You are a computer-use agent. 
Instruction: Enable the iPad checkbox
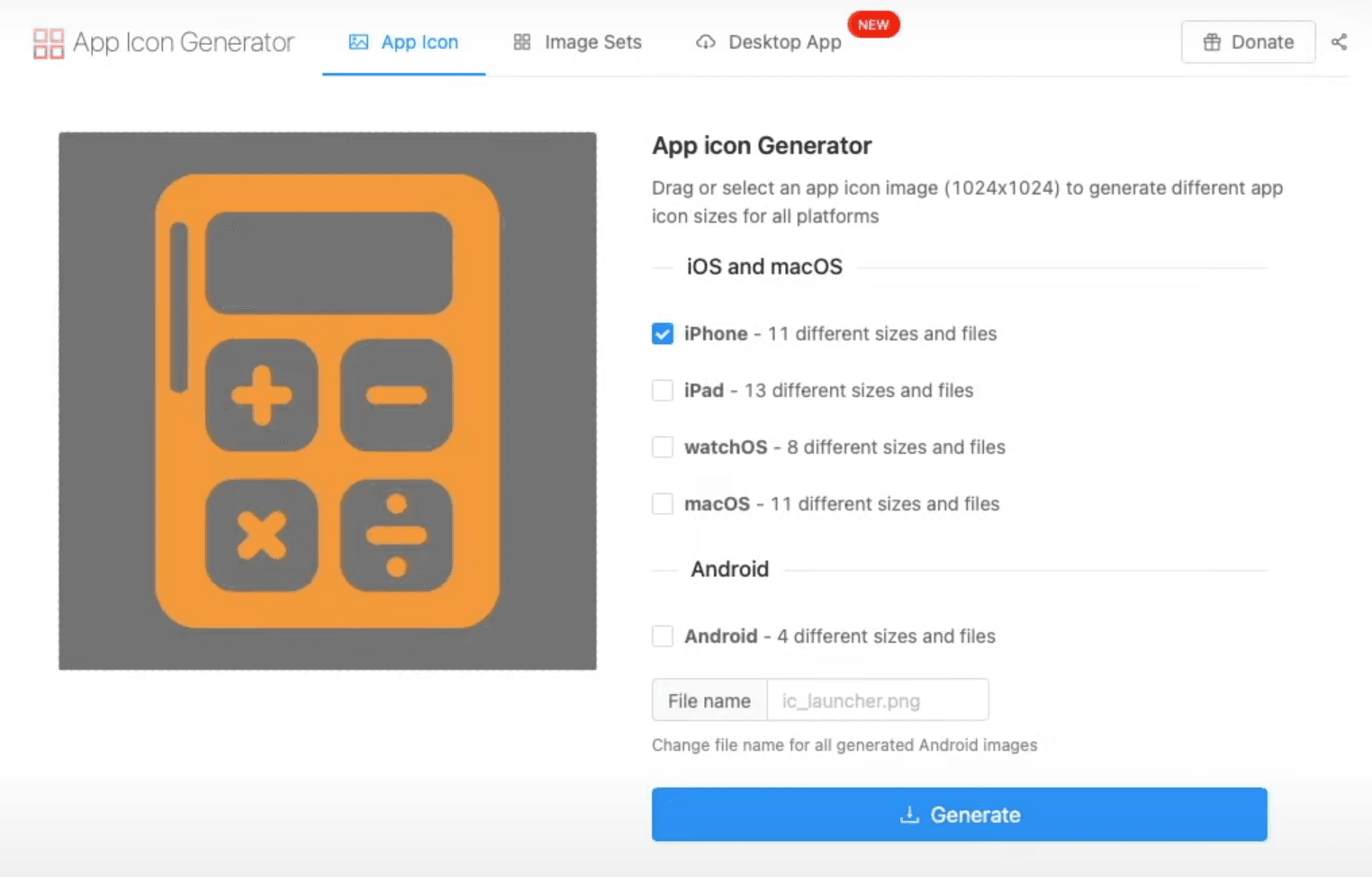pos(663,391)
